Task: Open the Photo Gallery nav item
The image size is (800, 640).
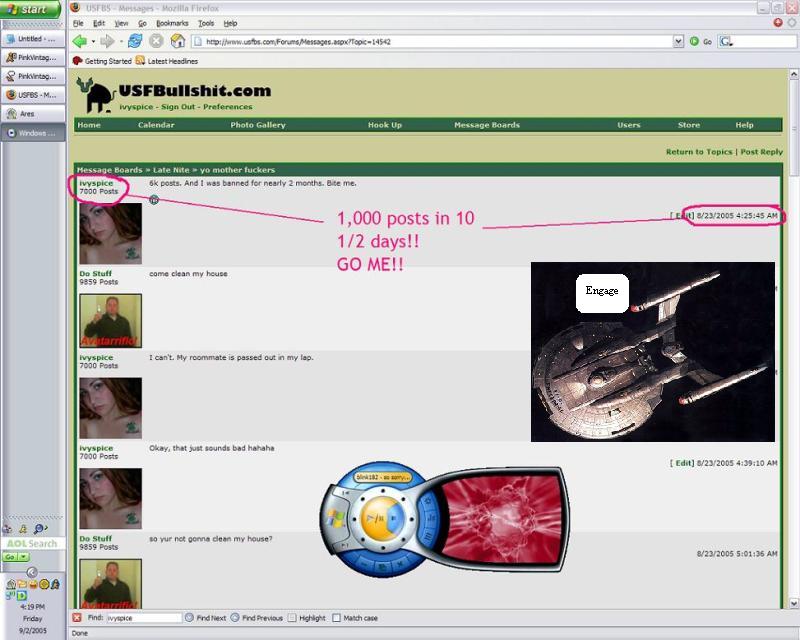Action: (258, 125)
